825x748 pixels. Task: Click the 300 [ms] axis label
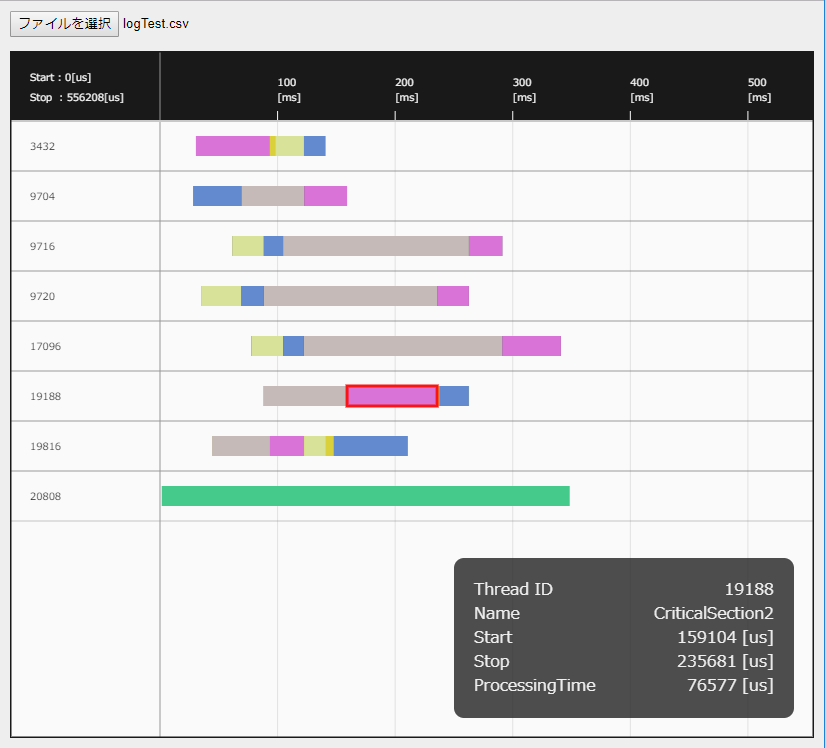[x=524, y=90]
